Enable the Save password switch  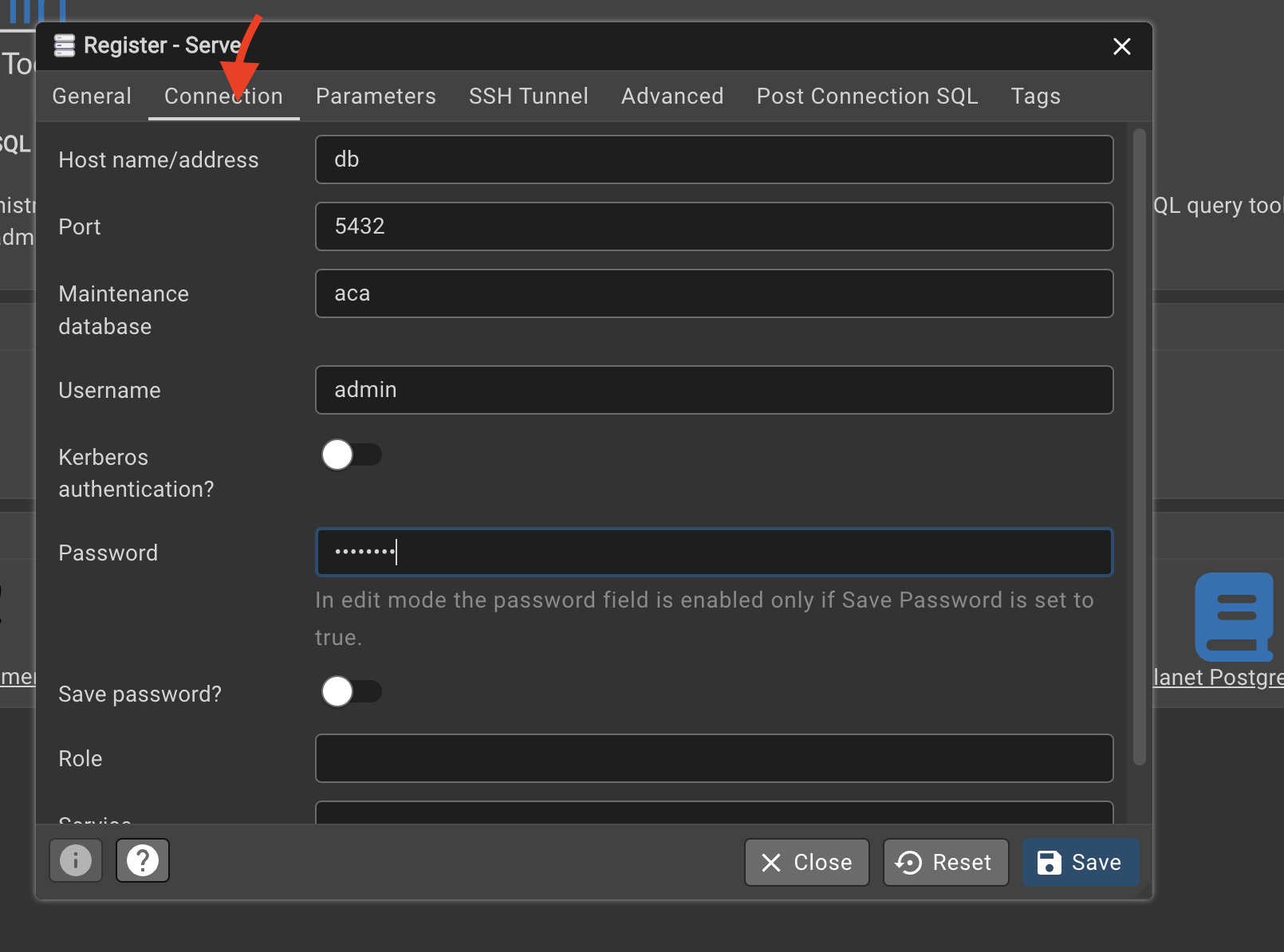tap(351, 691)
